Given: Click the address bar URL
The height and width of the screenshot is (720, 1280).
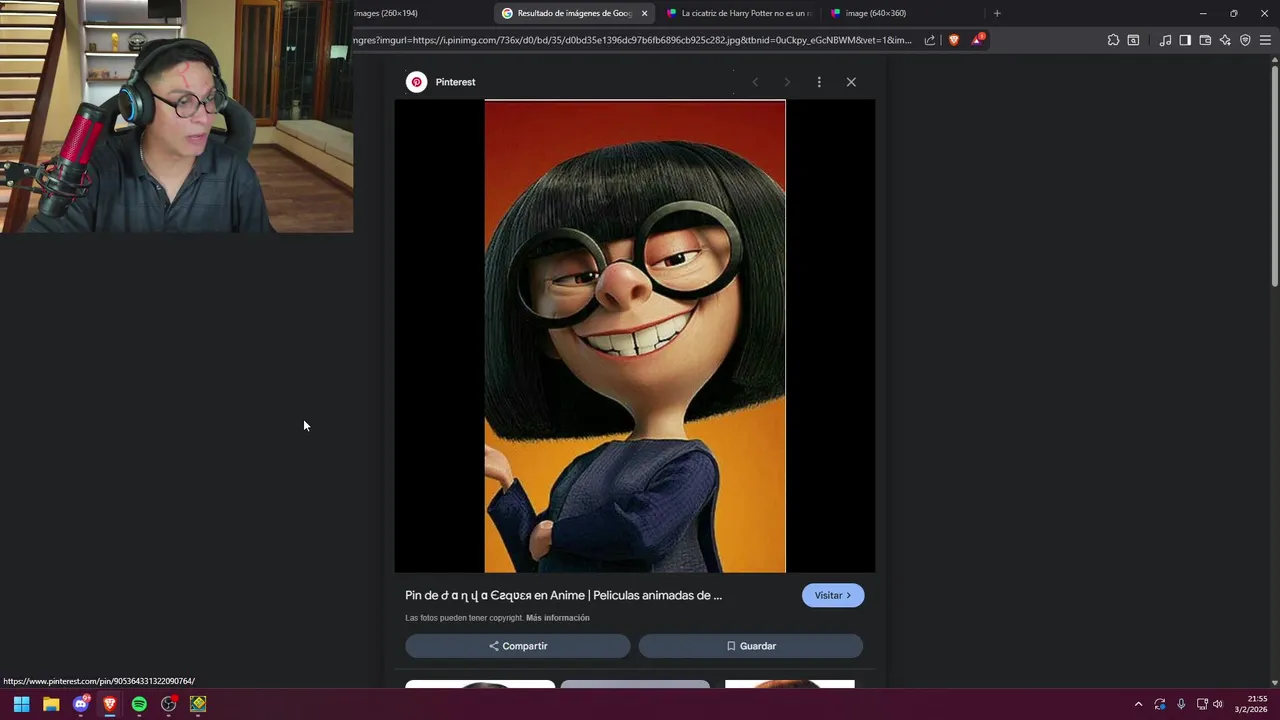Looking at the screenshot, I should click(x=632, y=40).
